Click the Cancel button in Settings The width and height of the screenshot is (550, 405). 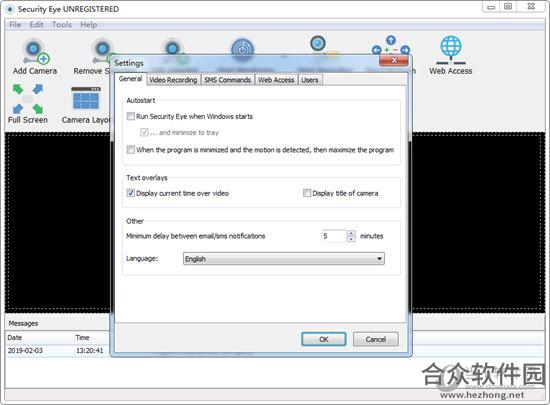pyautogui.click(x=376, y=339)
